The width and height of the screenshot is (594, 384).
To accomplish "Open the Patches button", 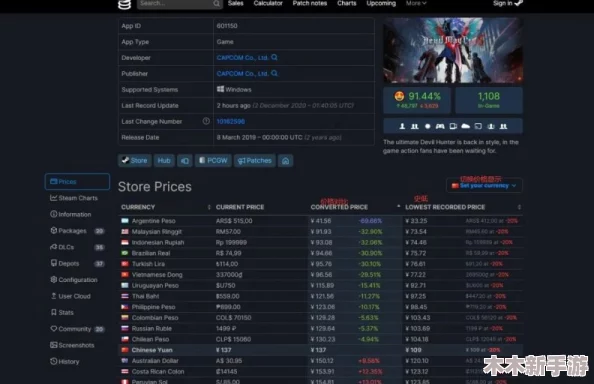I will (x=255, y=161).
